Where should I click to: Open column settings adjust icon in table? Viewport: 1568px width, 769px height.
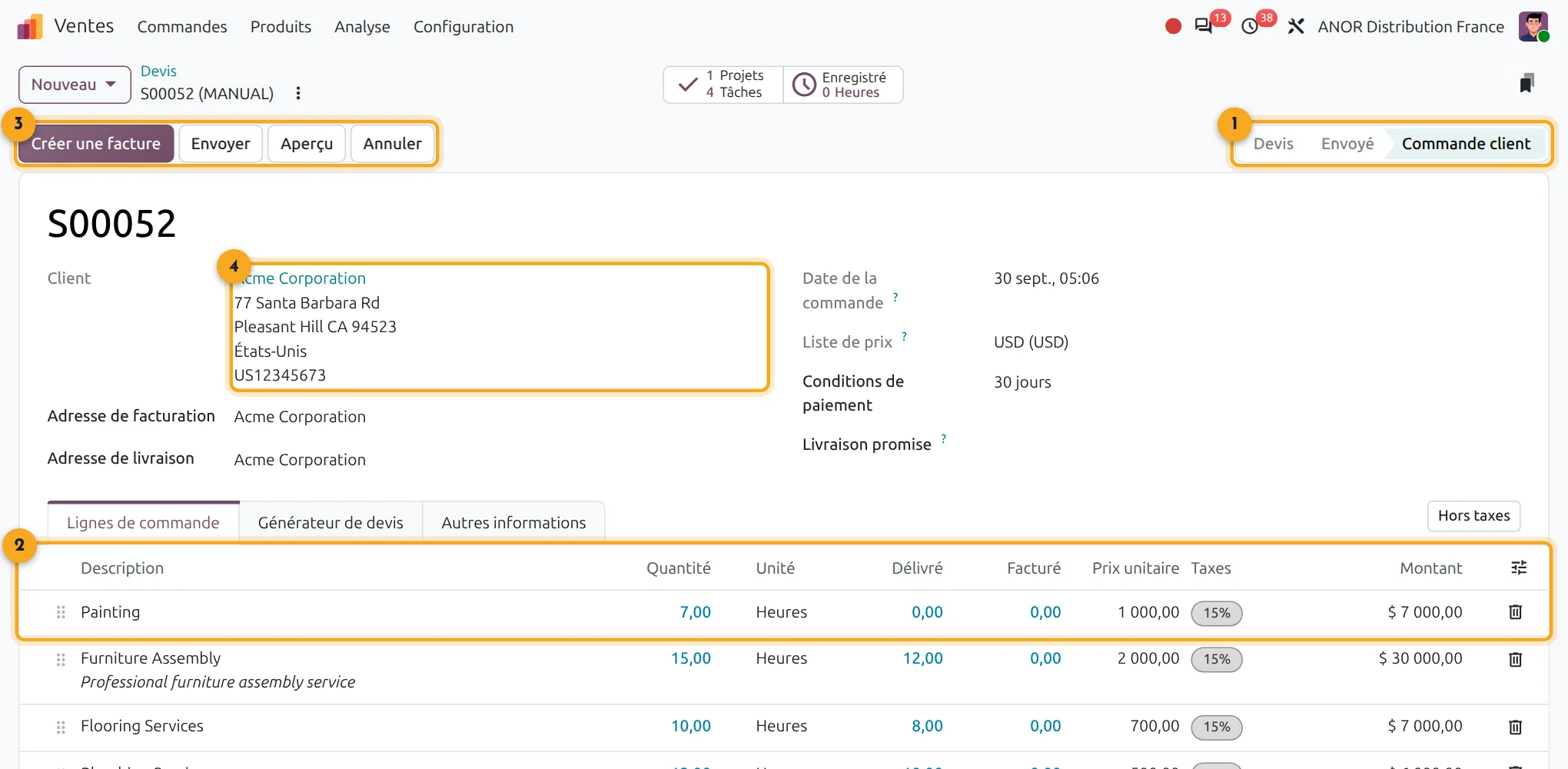[x=1519, y=568]
